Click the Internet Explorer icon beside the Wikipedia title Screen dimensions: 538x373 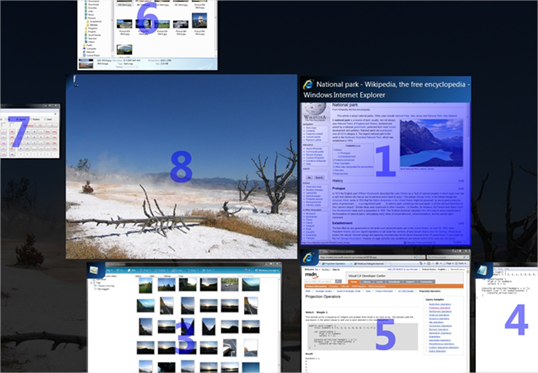pyautogui.click(x=308, y=84)
